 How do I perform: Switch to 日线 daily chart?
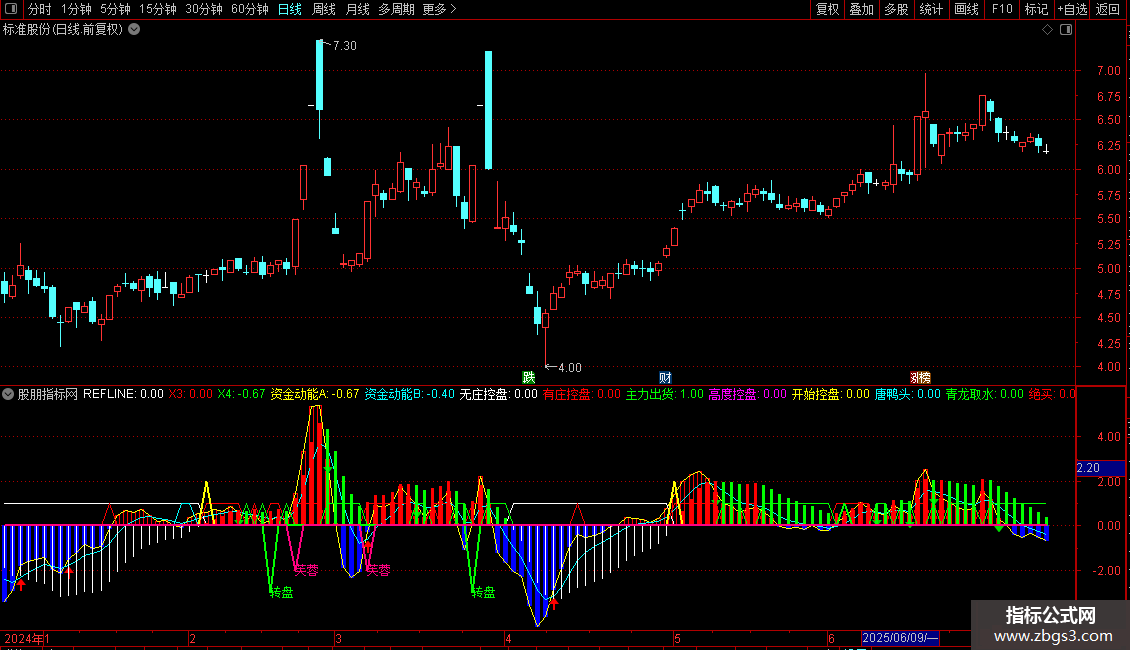click(290, 9)
